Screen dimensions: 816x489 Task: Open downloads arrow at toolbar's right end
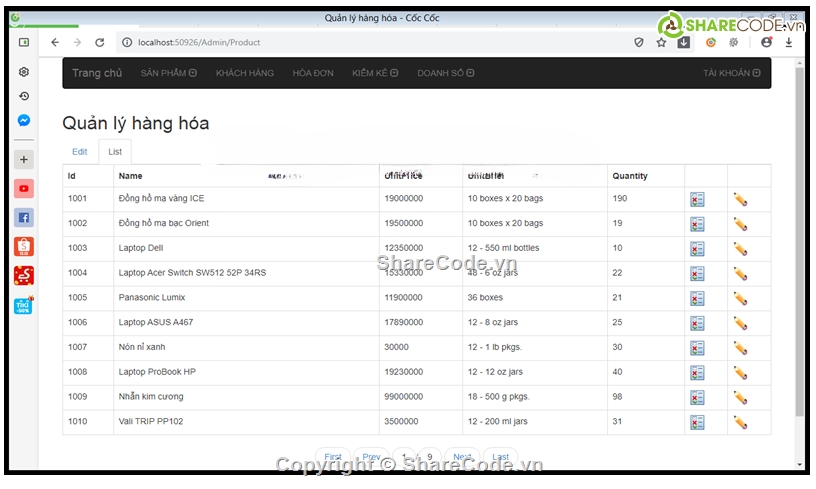(788, 43)
